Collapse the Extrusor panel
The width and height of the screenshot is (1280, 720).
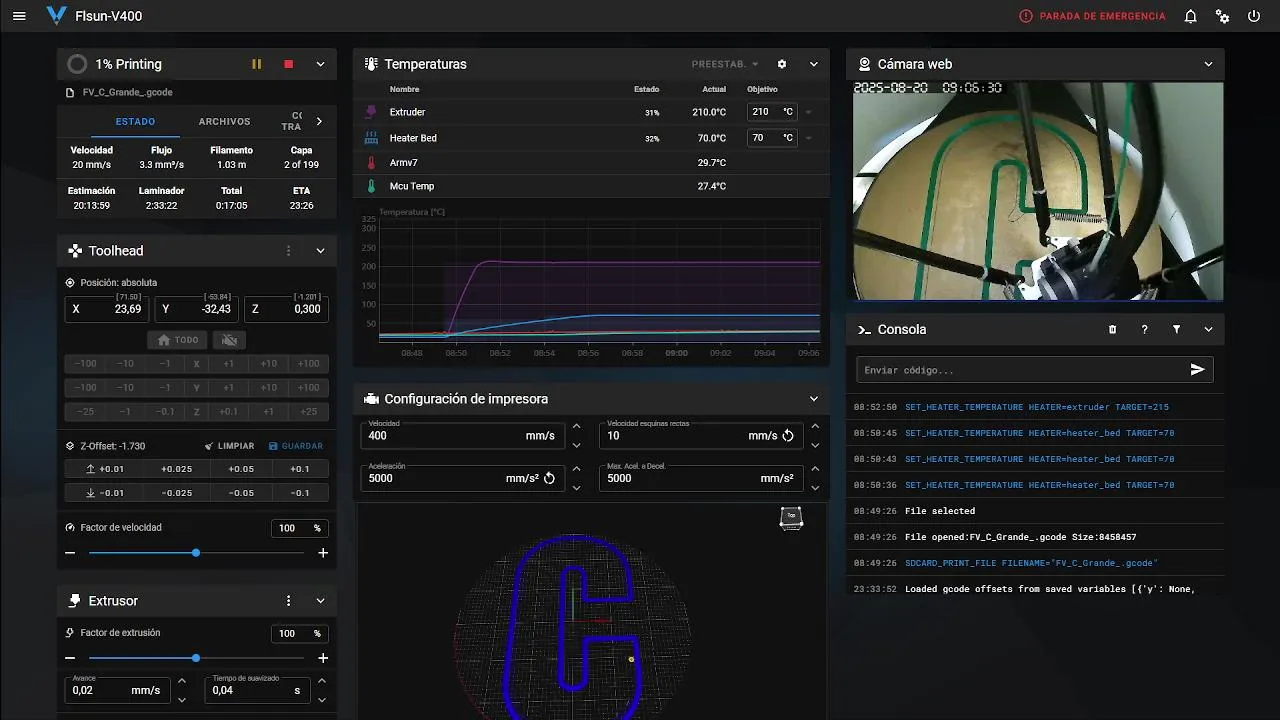point(320,601)
